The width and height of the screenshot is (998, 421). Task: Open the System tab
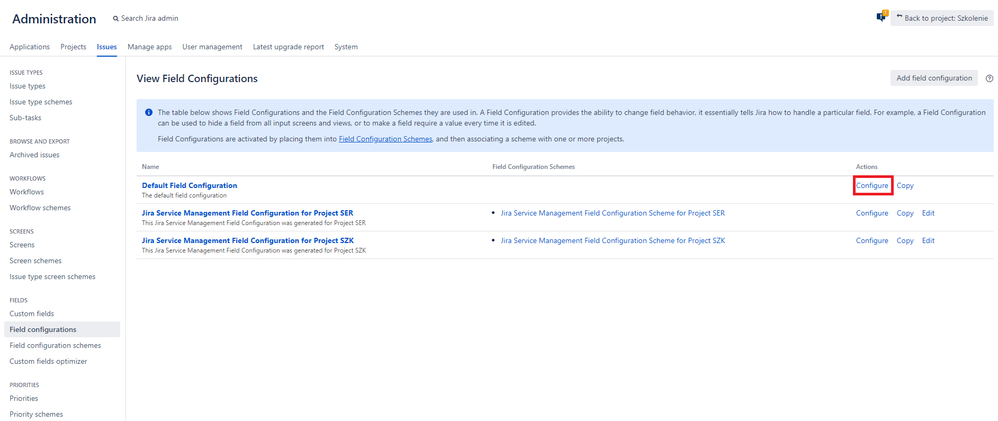(346, 46)
